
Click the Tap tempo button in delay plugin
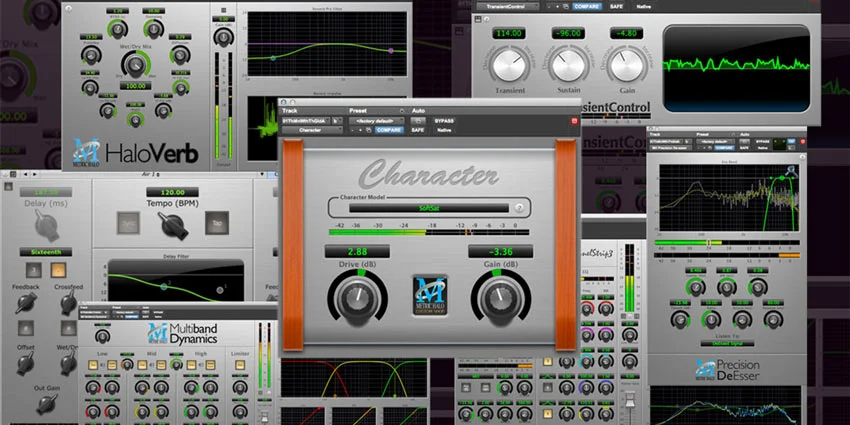(217, 223)
